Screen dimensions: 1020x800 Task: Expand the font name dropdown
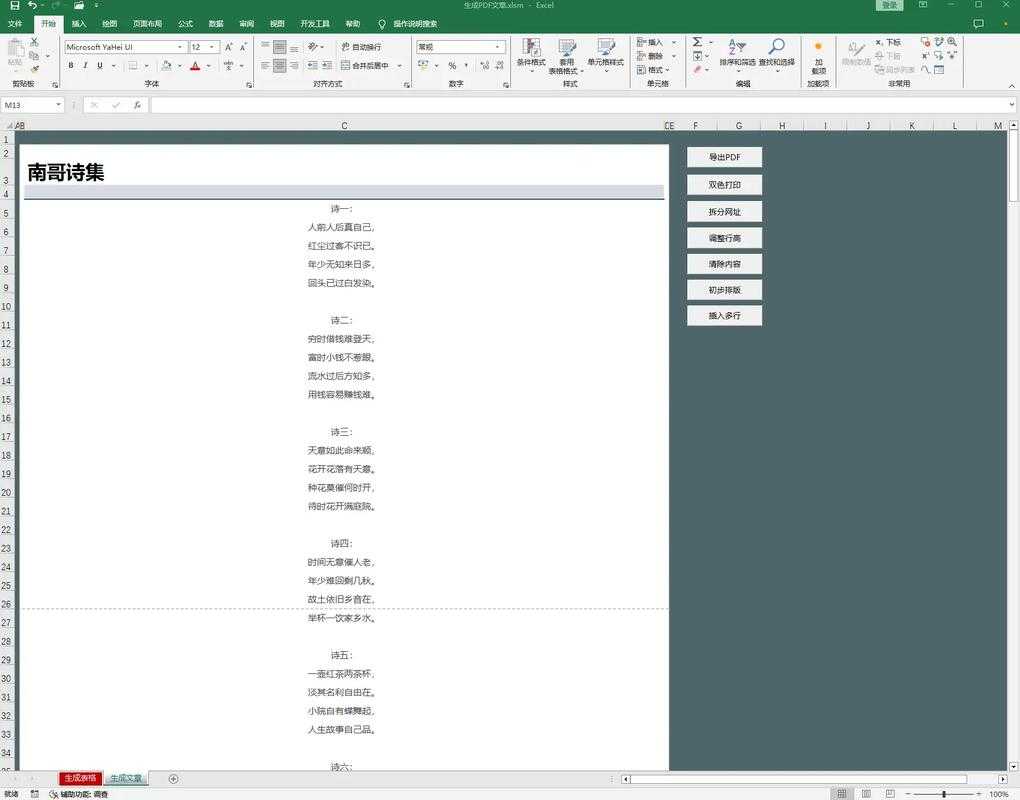[x=180, y=47]
